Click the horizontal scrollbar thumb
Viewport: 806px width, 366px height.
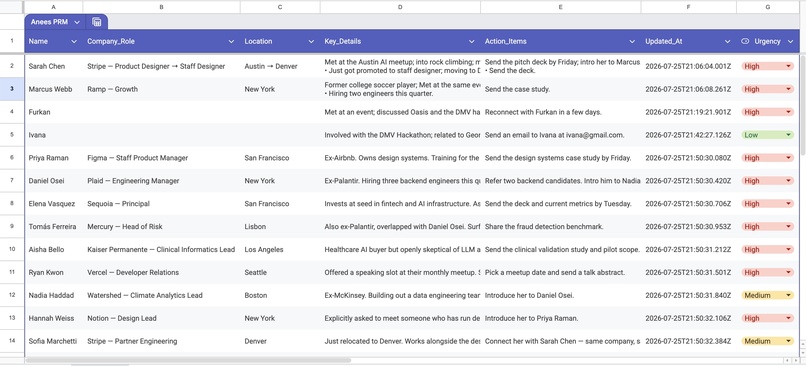pos(188,360)
